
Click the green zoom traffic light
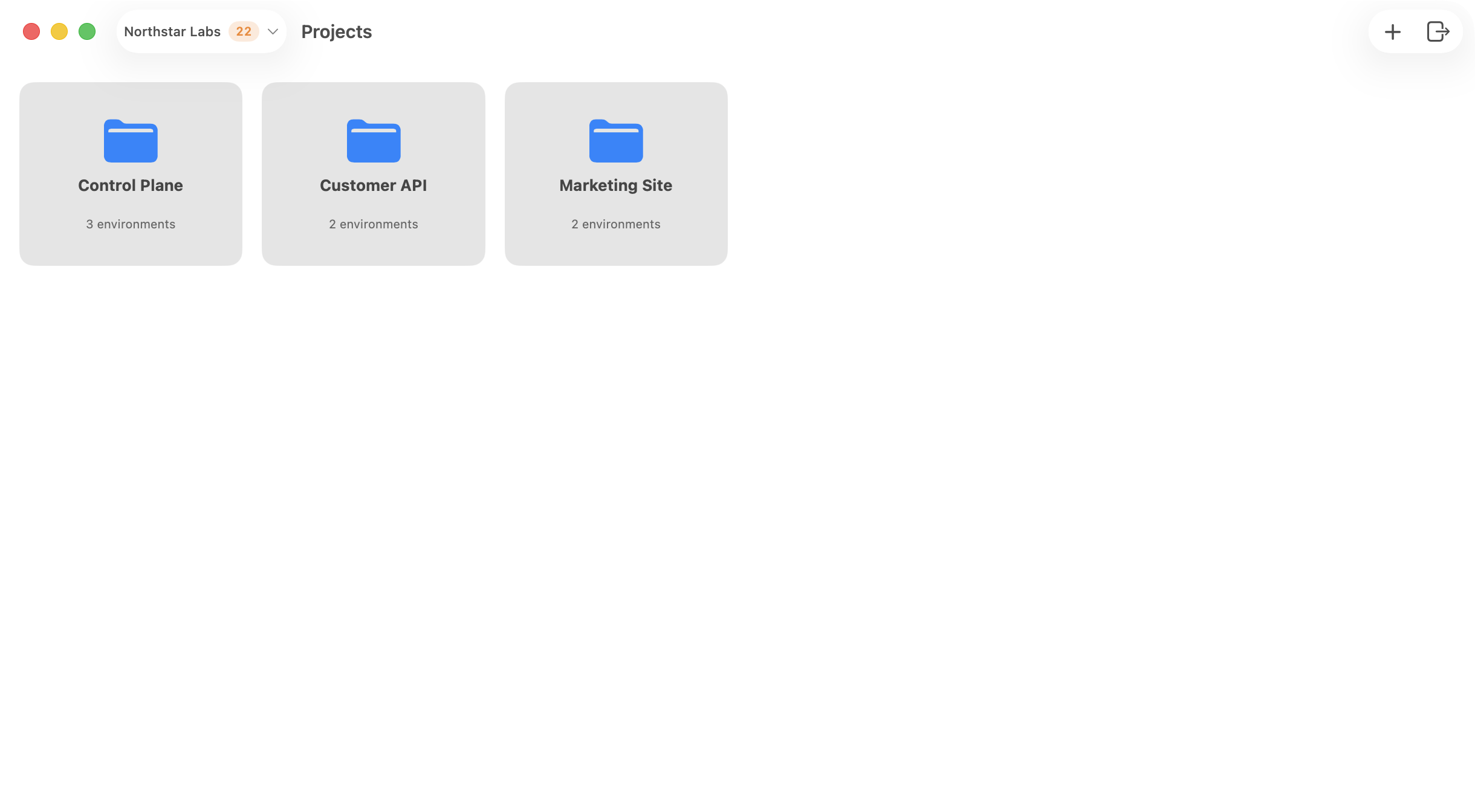(x=87, y=31)
